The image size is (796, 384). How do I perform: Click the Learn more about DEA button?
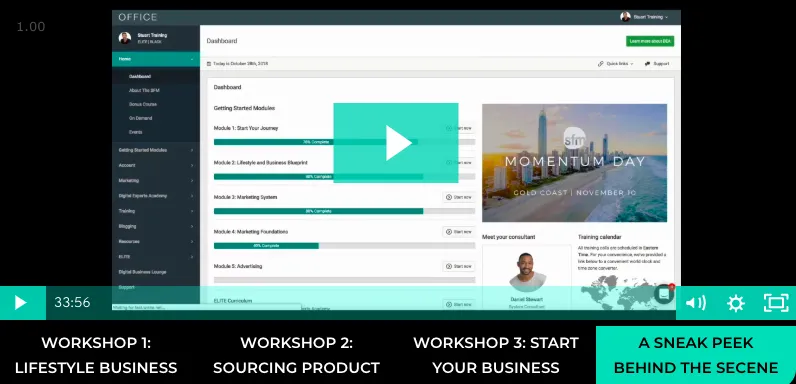click(650, 41)
